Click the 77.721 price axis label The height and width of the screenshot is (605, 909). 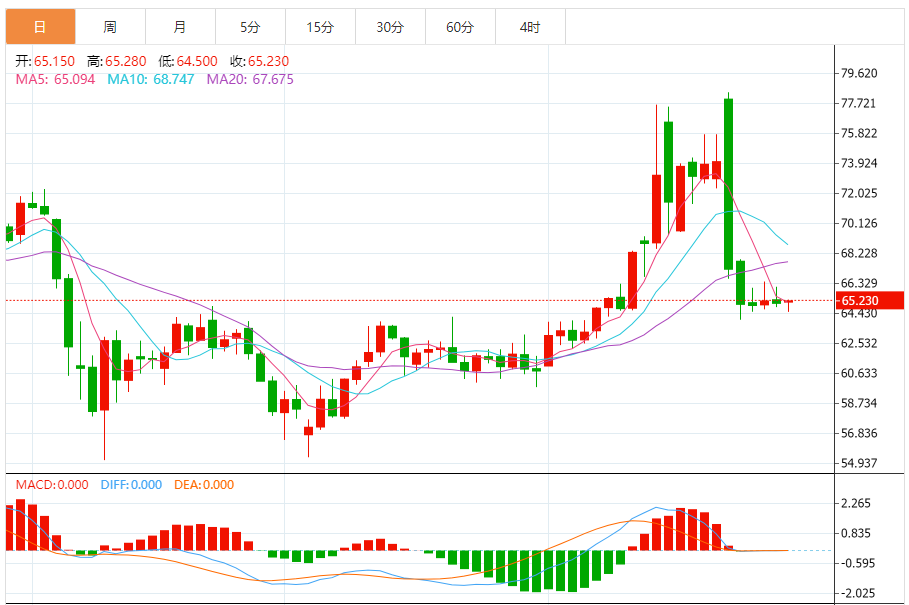[859, 103]
